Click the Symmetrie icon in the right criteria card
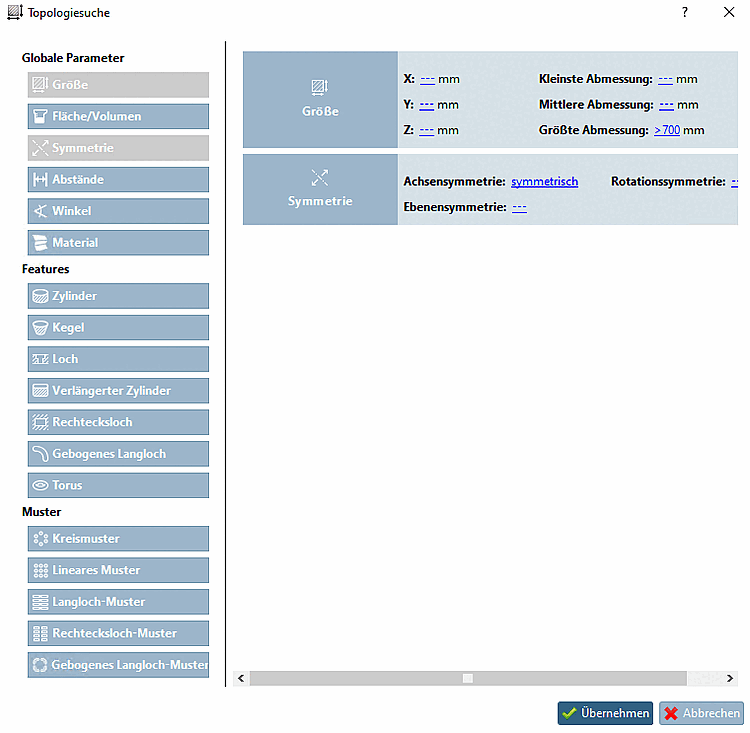Screen dimensions: 750x733 tap(320, 178)
